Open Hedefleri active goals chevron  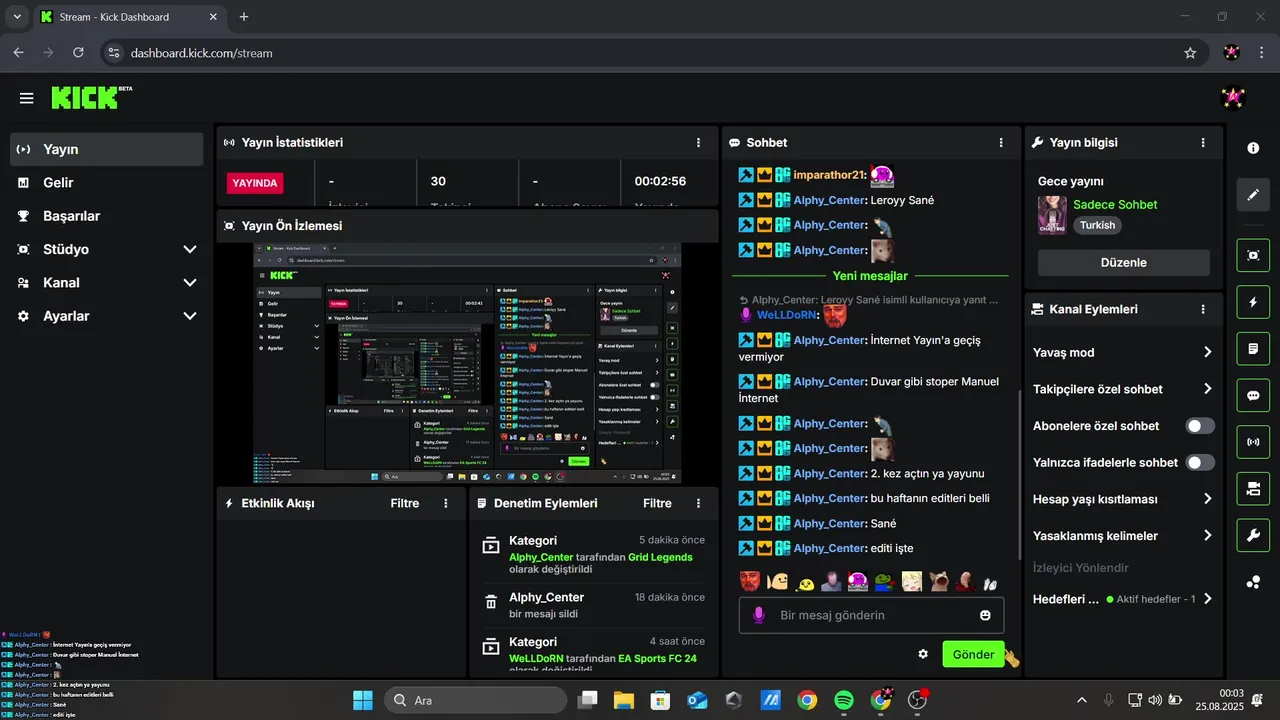click(x=1208, y=599)
